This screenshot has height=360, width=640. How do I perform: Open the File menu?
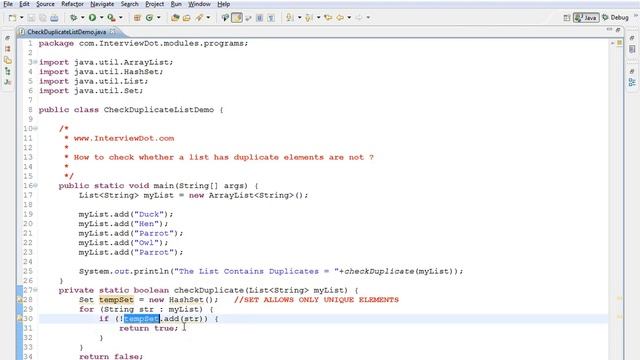coord(8,4)
